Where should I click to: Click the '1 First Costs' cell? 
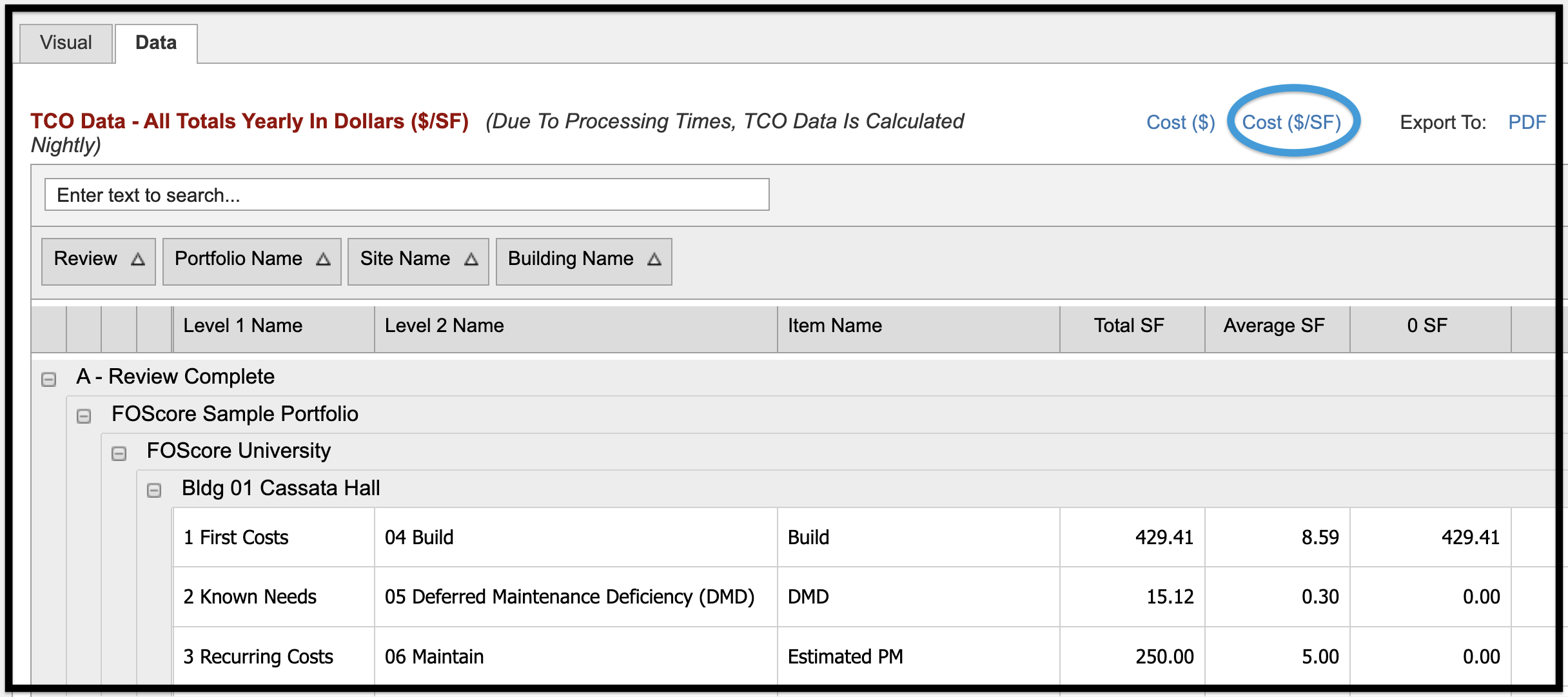pos(273,537)
